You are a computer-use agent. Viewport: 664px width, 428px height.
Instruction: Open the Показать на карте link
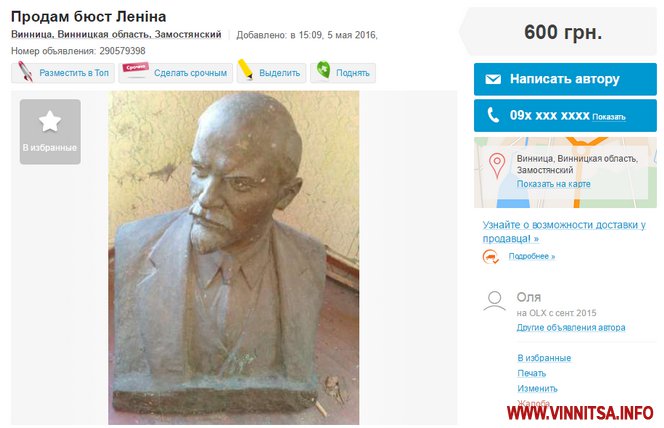pyautogui.click(x=553, y=184)
